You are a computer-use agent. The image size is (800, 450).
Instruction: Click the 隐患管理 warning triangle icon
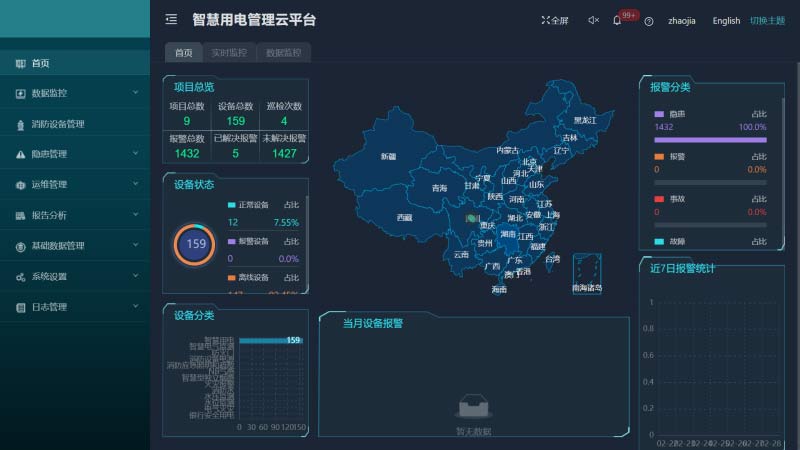point(21,155)
